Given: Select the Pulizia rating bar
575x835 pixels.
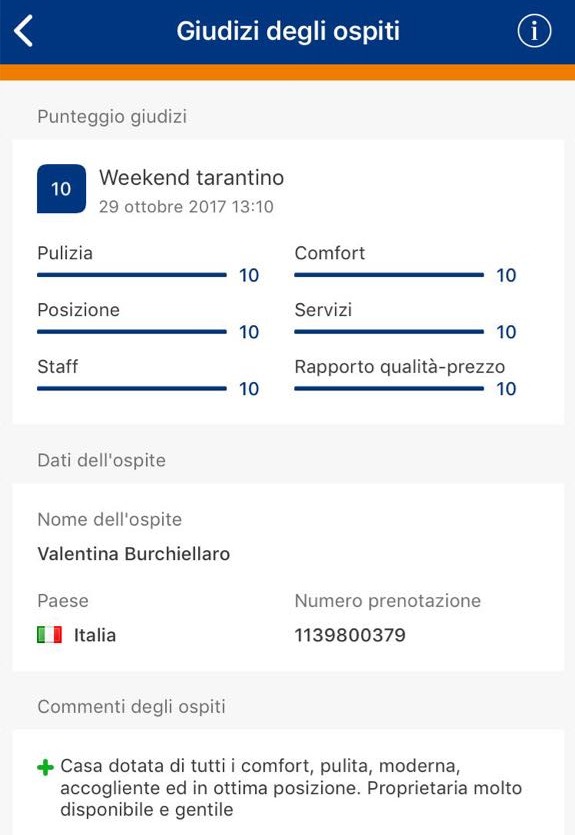Looking at the screenshot, I should 132,275.
